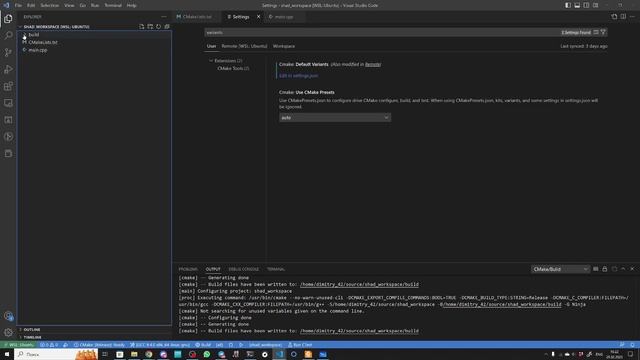
Task: Select CMake Tools in the settings tree
Action: coord(233,69)
